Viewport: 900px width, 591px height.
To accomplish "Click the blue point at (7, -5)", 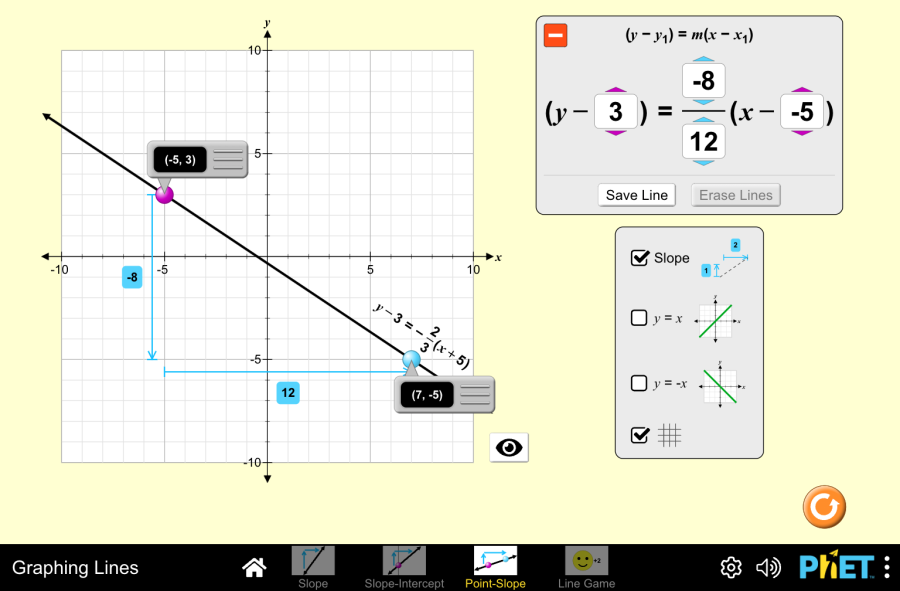I will click(410, 359).
